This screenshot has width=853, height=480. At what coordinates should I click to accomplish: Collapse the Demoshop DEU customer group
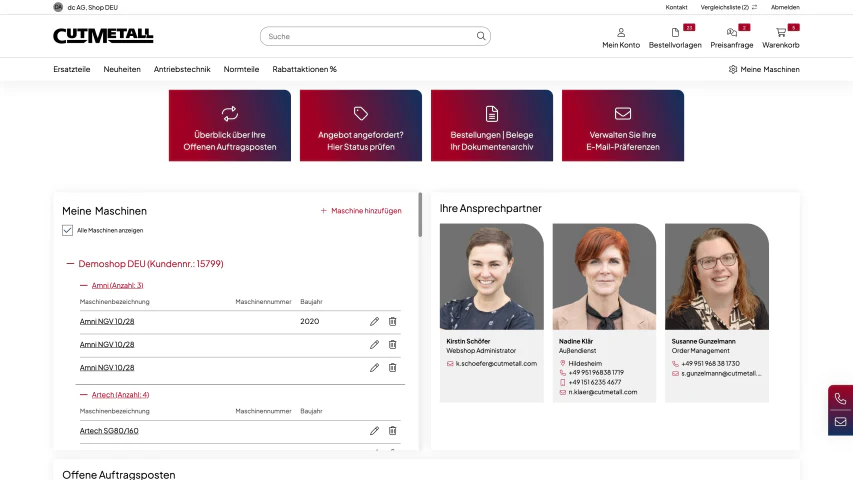pyautogui.click(x=70, y=264)
